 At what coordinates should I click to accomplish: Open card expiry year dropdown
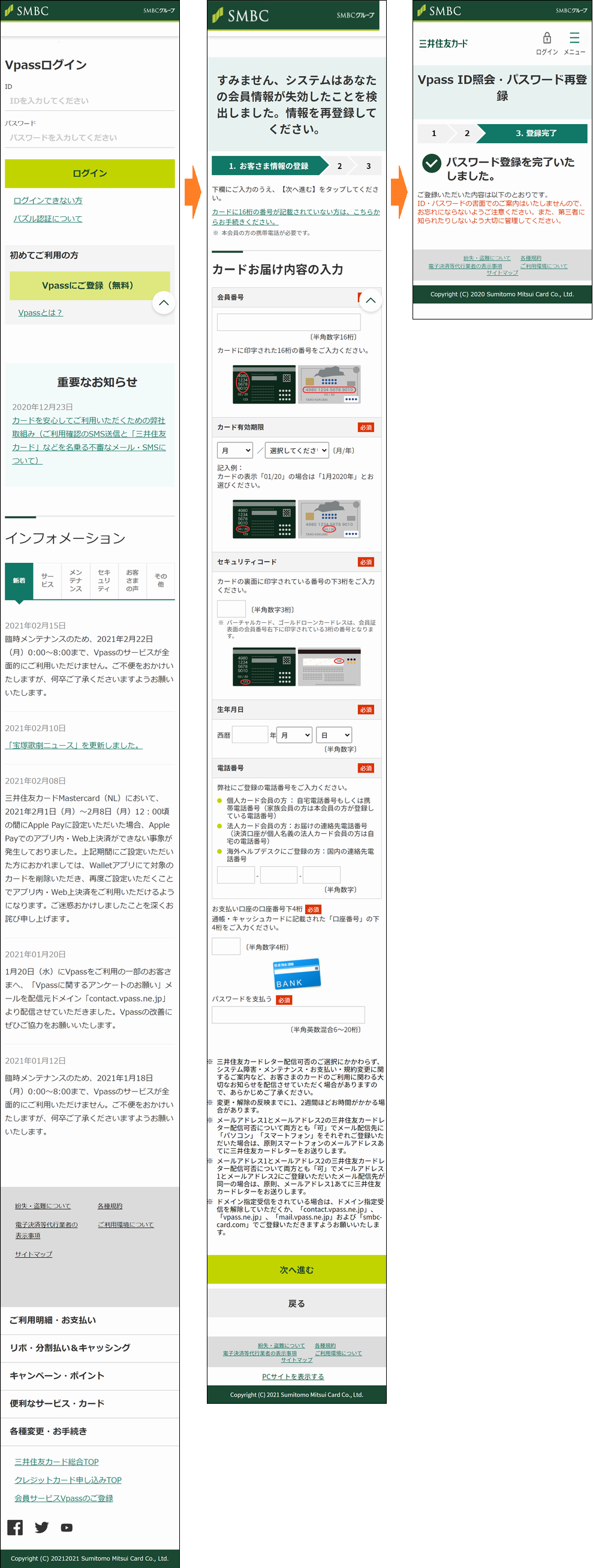coord(297,450)
